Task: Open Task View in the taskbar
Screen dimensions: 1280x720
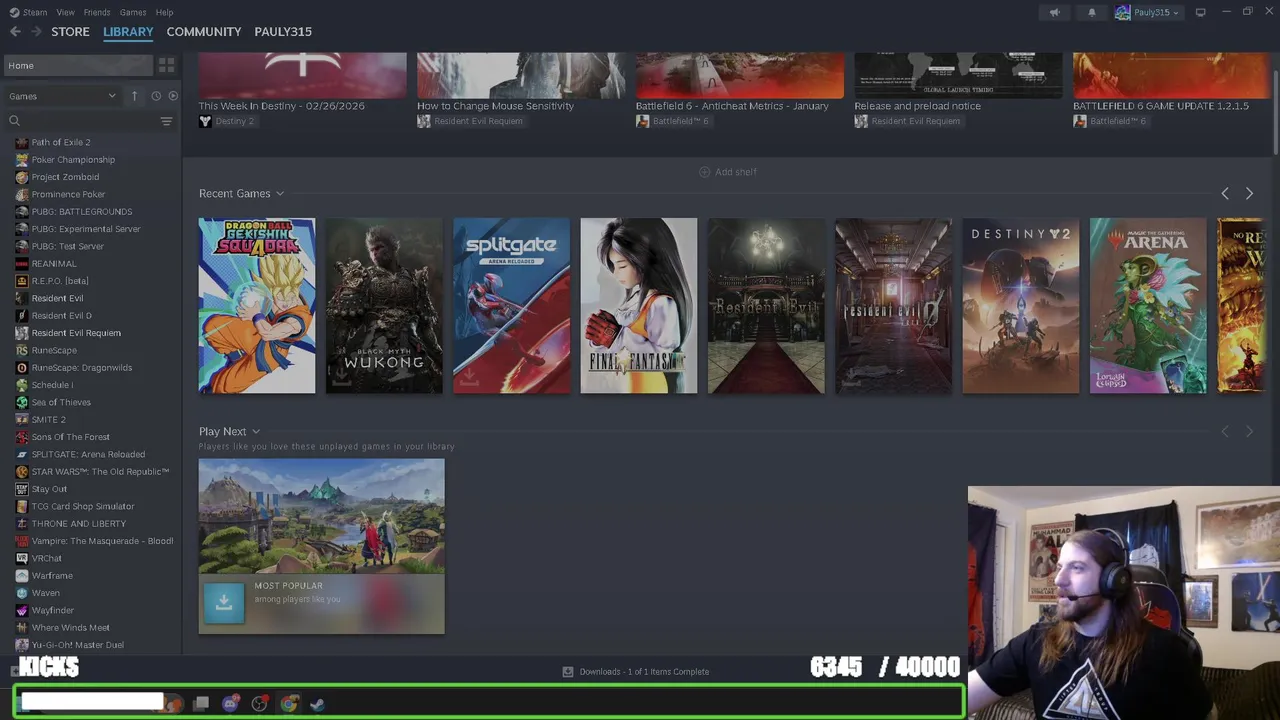Action: [201, 704]
